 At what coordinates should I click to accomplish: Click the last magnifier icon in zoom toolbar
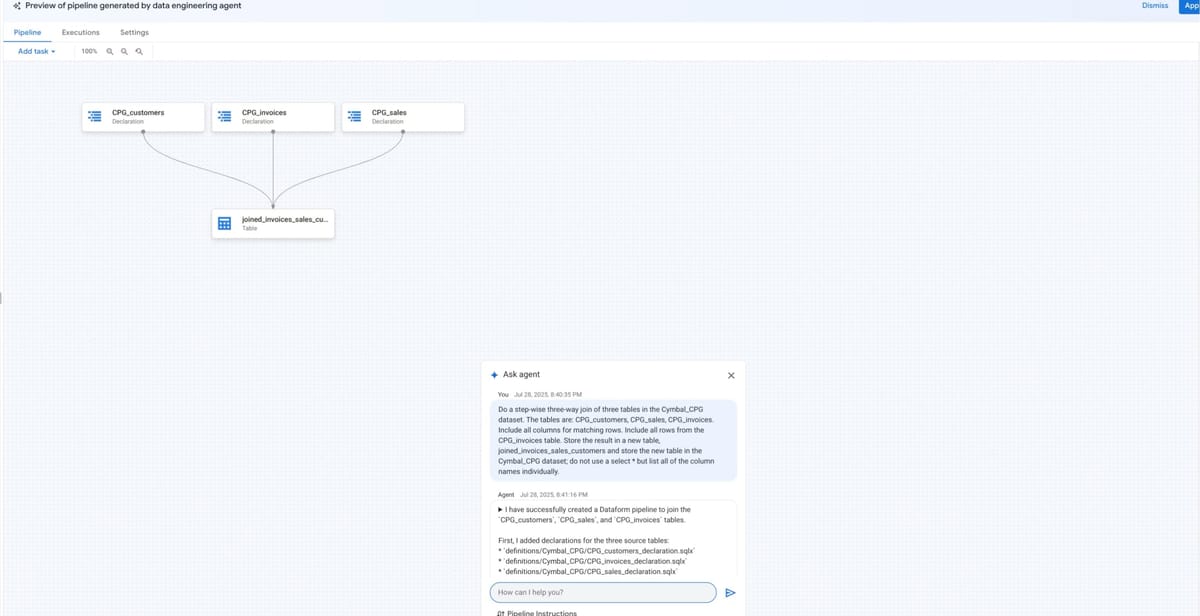pyautogui.click(x=138, y=51)
